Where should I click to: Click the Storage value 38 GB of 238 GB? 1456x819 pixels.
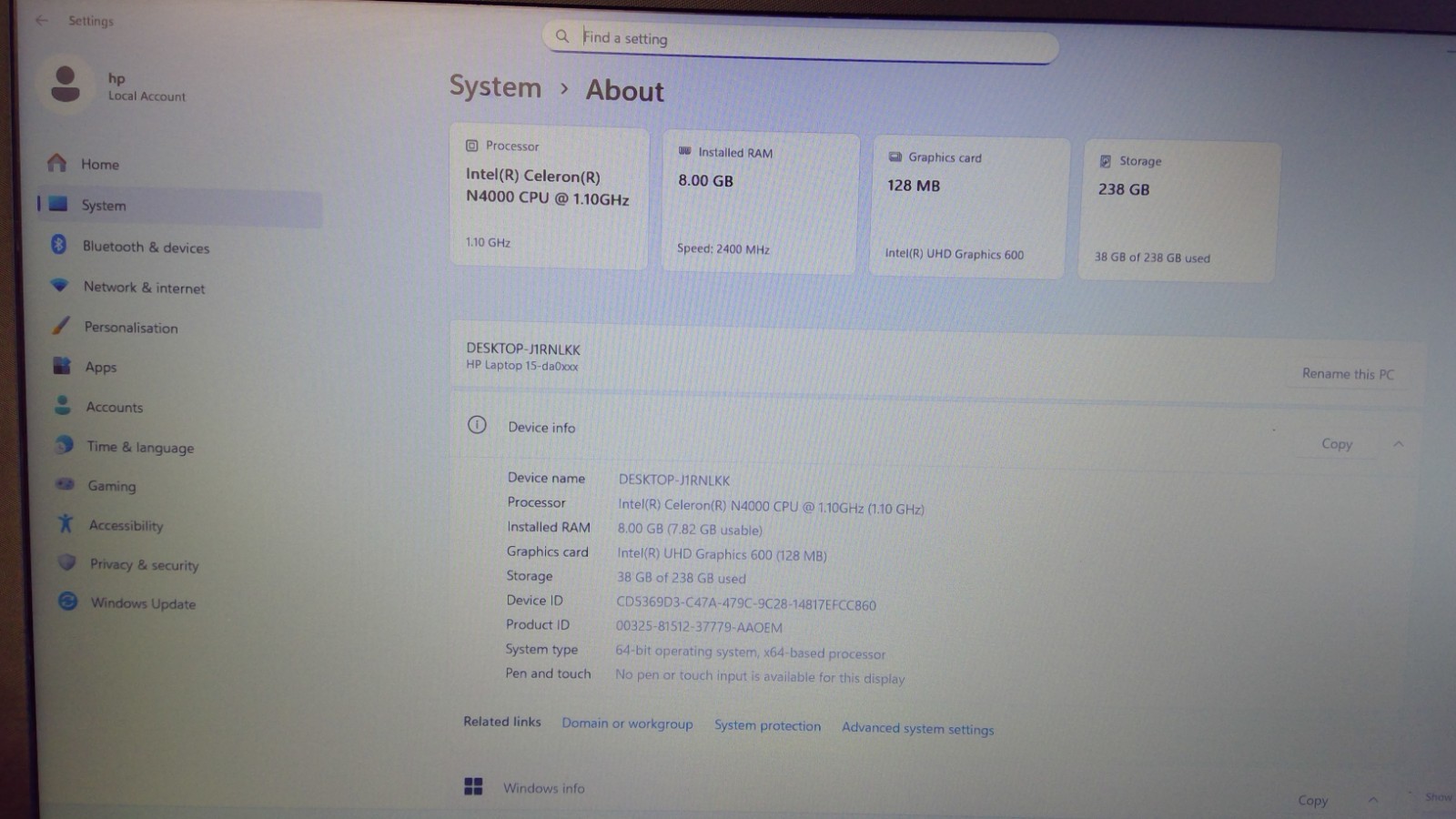pyautogui.click(x=682, y=577)
